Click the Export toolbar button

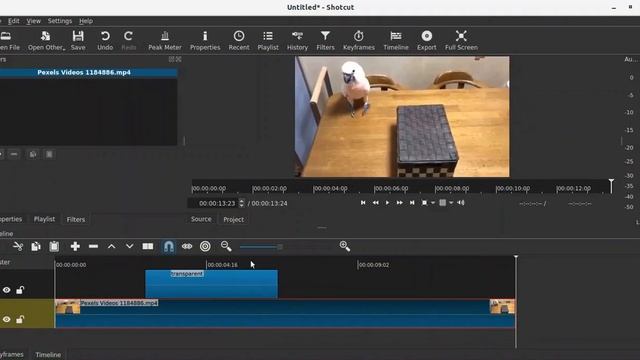427,40
